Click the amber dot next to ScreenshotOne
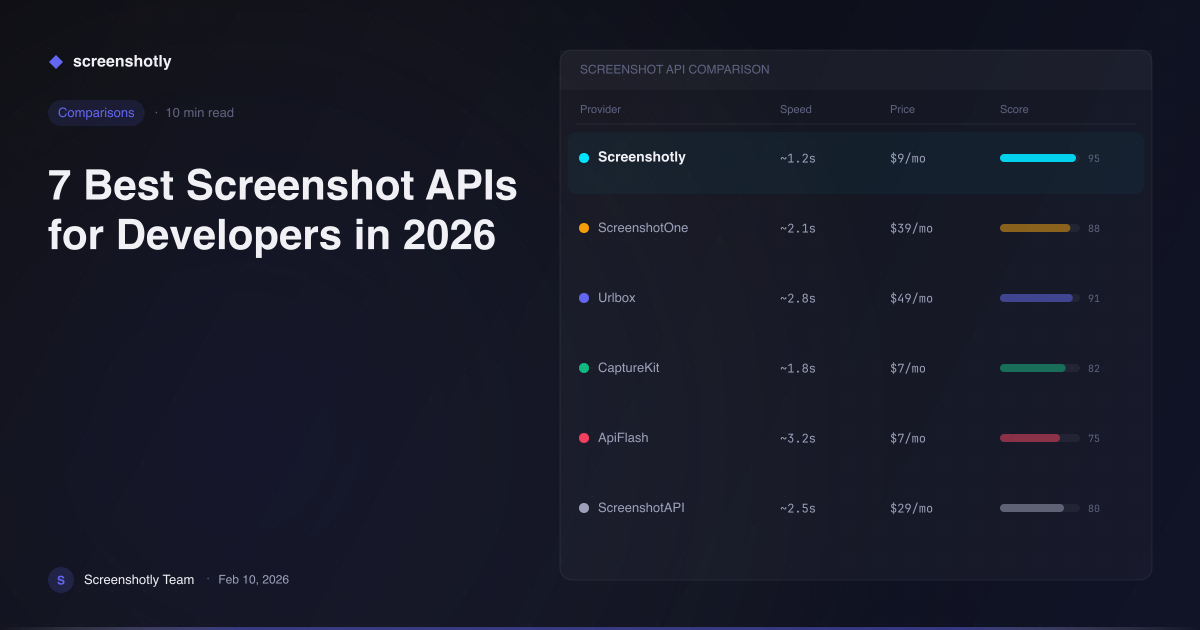This screenshot has width=1200, height=630. (583, 227)
